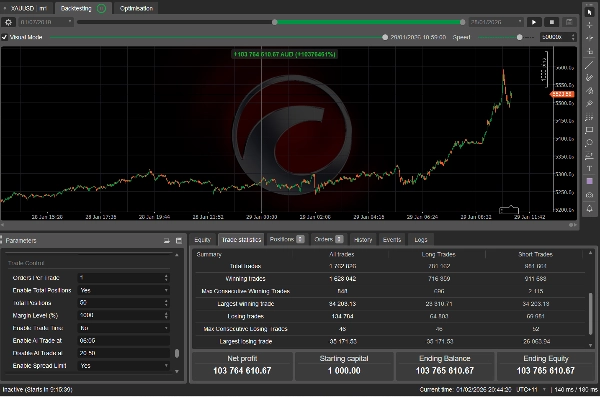Click the Short Trades column header

535,254
